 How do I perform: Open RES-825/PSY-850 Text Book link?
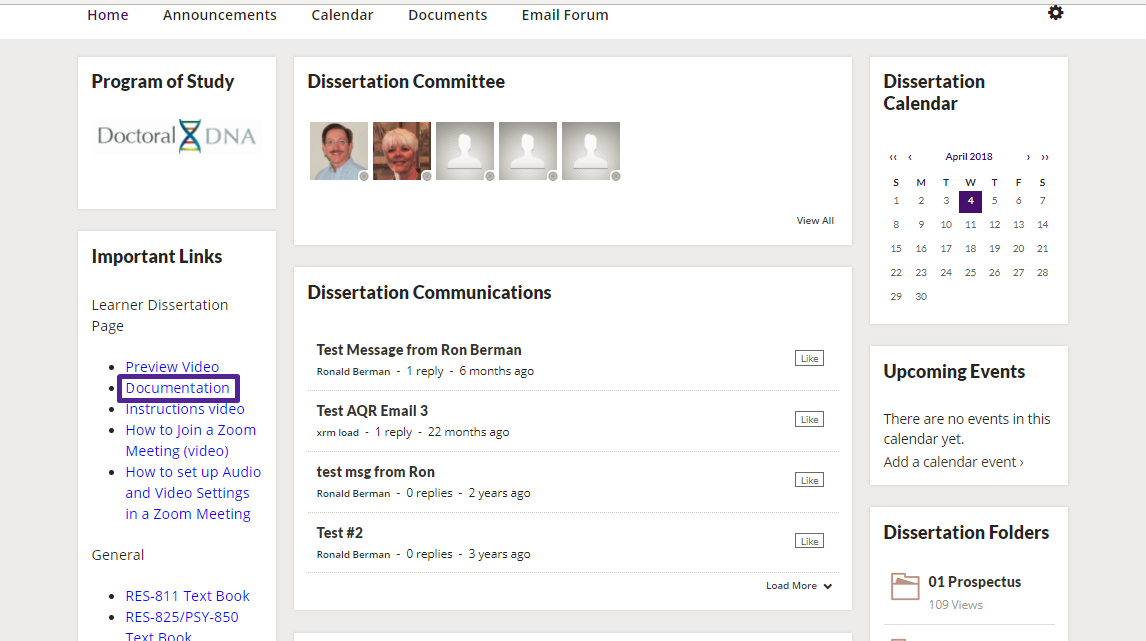(x=182, y=626)
